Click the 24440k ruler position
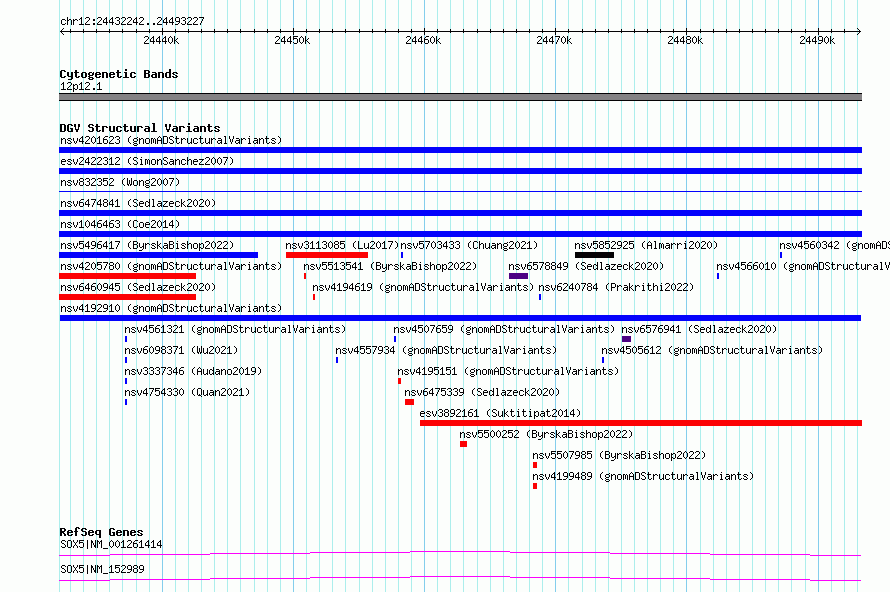Image resolution: width=890 pixels, height=592 pixels. pos(161,40)
